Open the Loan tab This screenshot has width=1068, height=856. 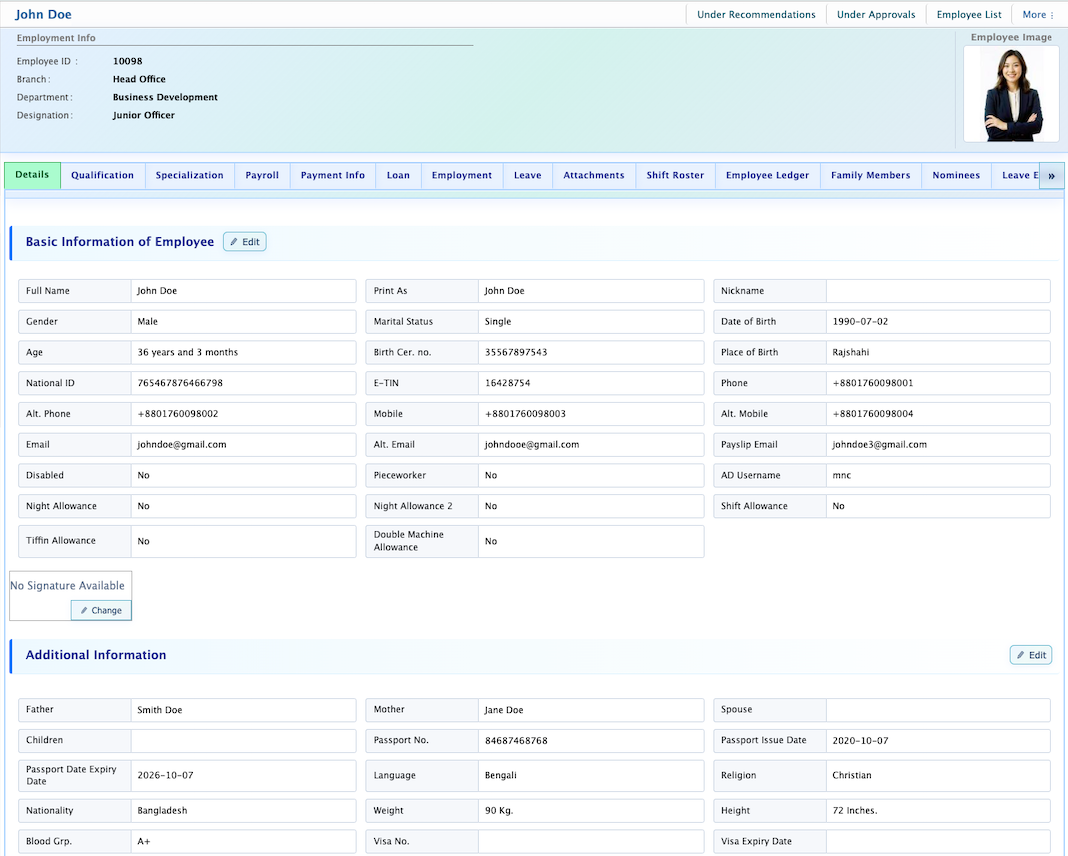[x=398, y=175]
